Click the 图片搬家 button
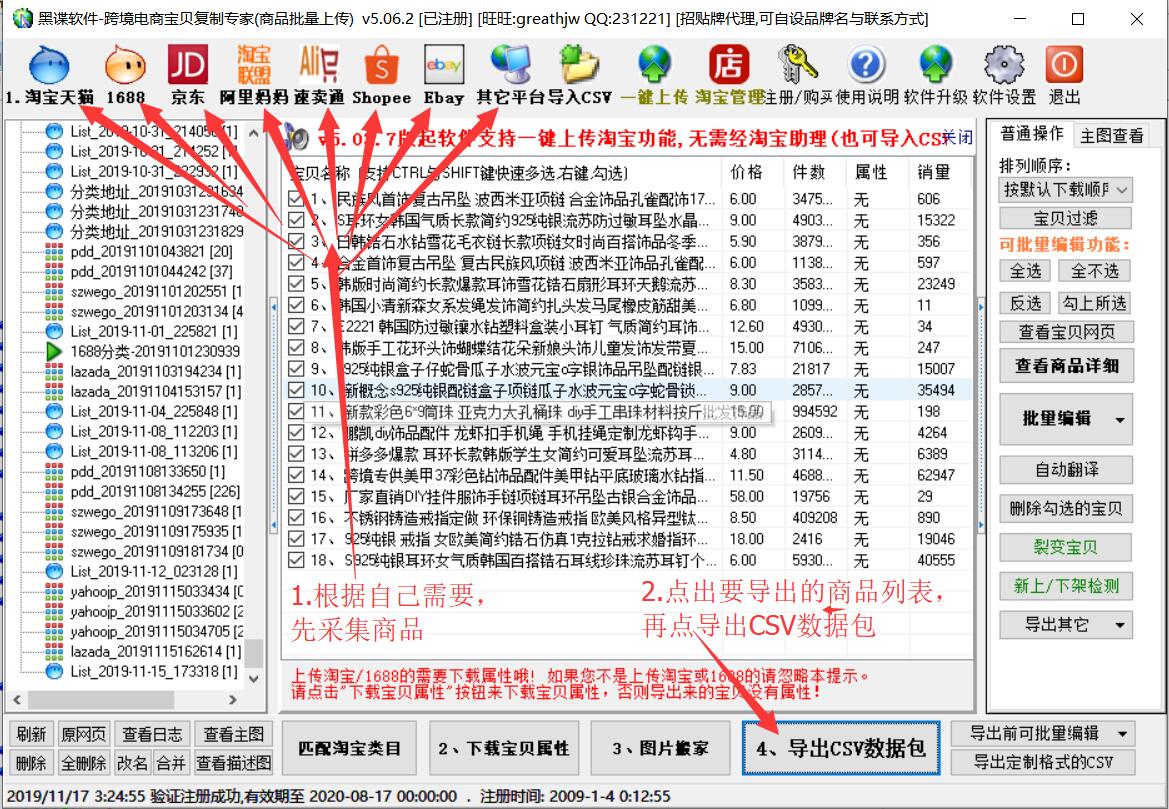 pyautogui.click(x=661, y=748)
